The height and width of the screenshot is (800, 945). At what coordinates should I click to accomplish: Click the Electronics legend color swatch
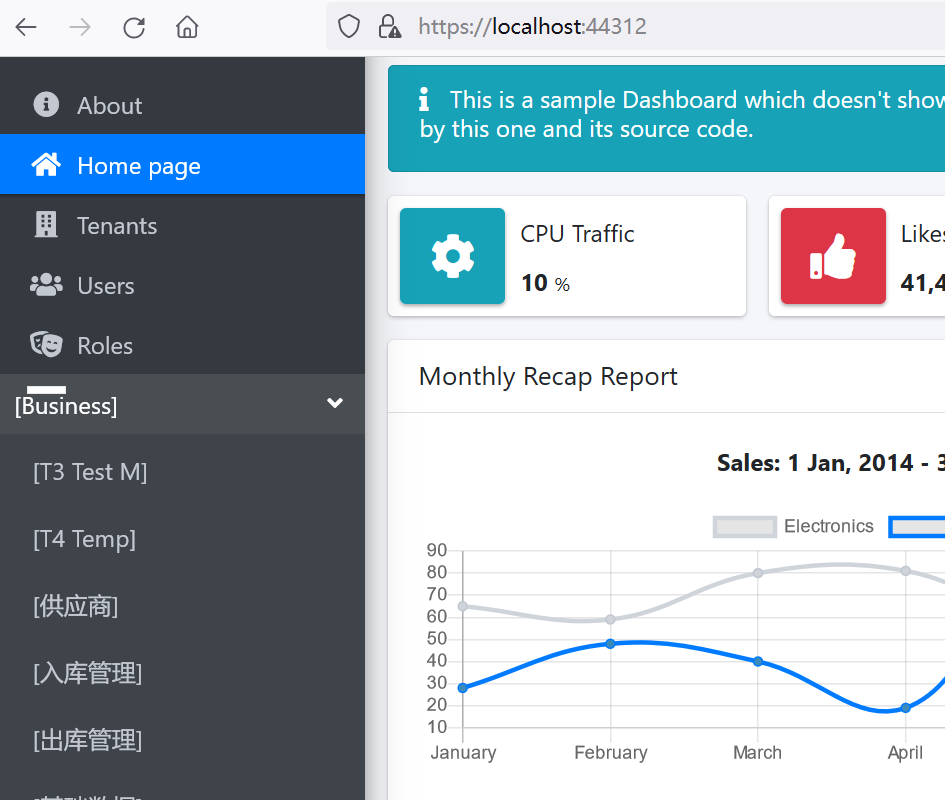(x=744, y=526)
